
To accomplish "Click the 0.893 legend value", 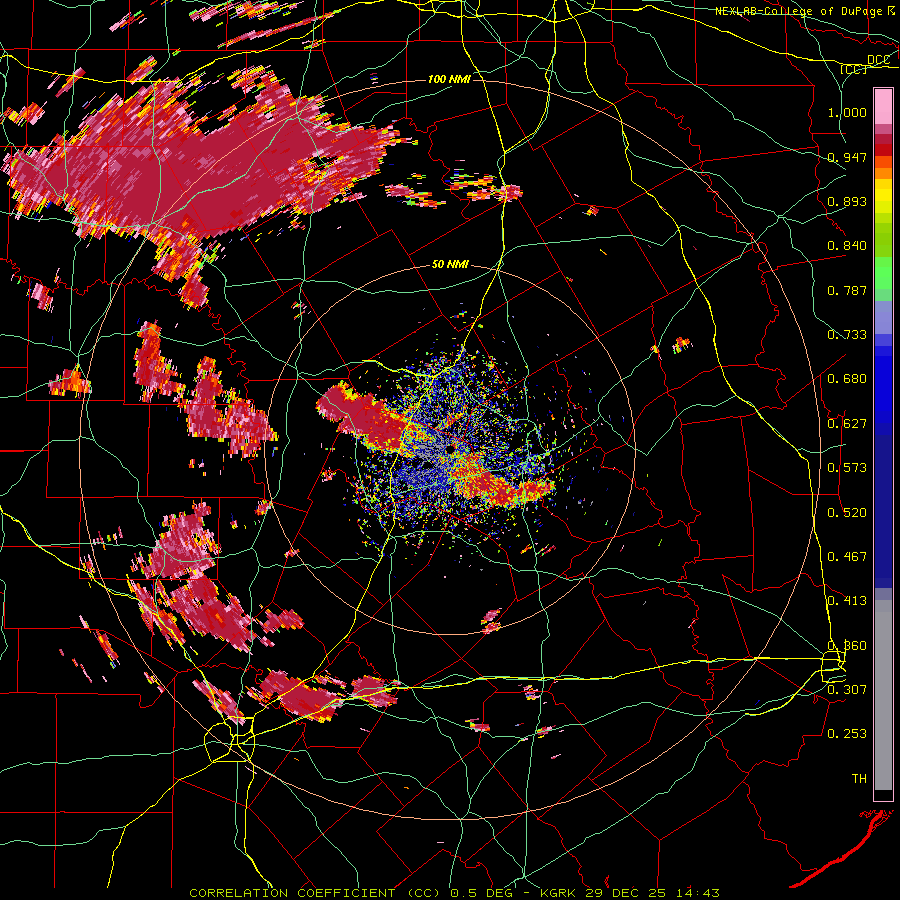I will tap(847, 201).
